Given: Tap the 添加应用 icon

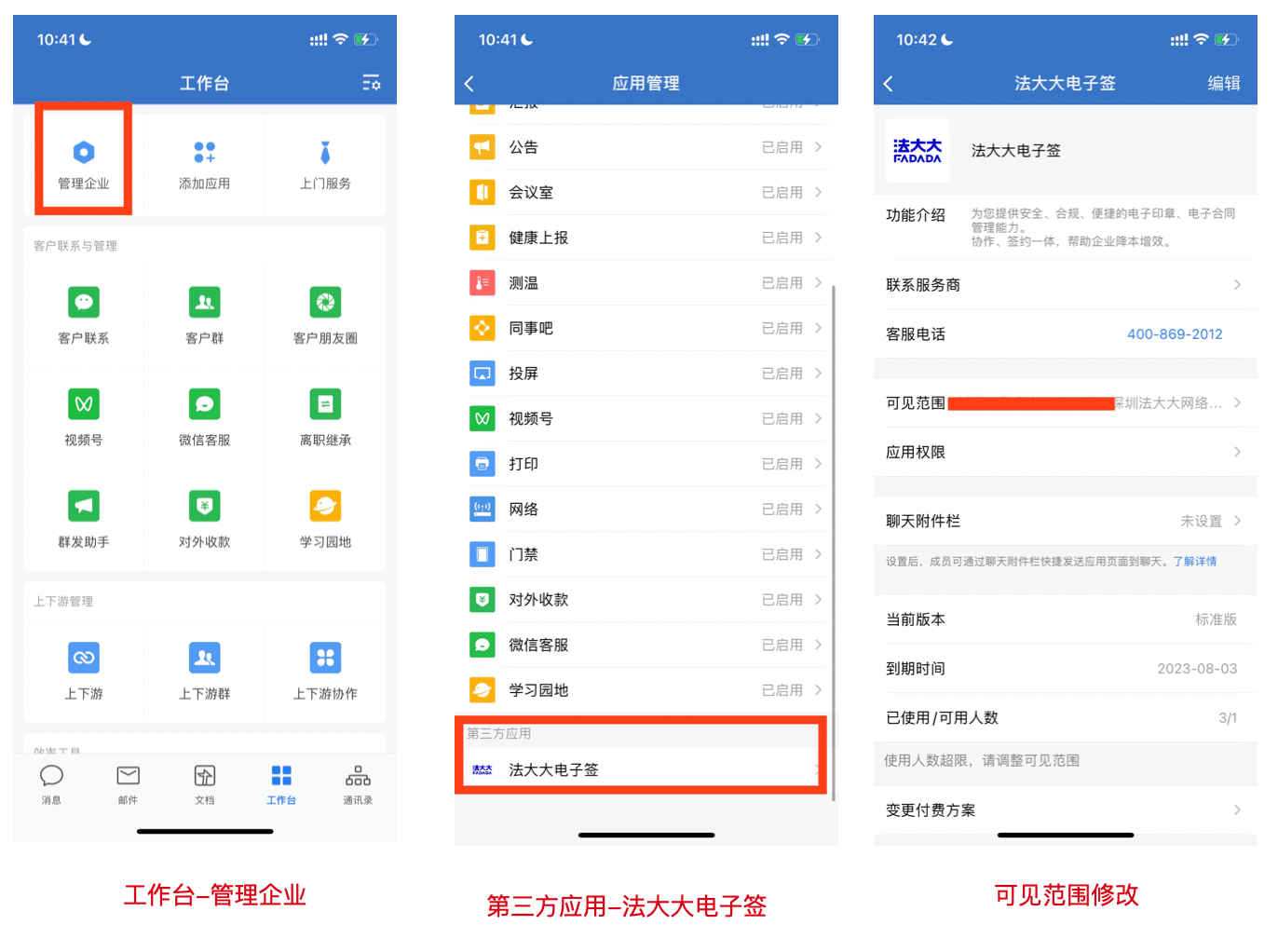Looking at the screenshot, I should (205, 163).
